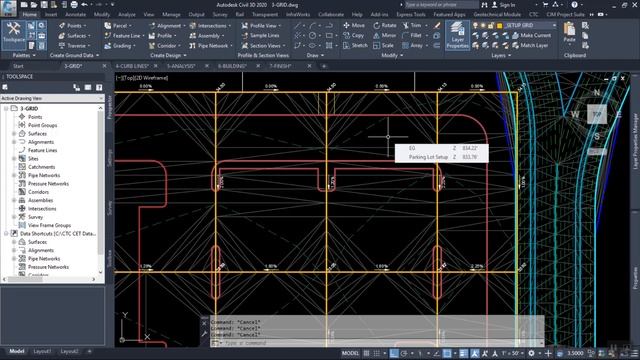Expand the Surfaces node under 3-GRID

click(14, 133)
